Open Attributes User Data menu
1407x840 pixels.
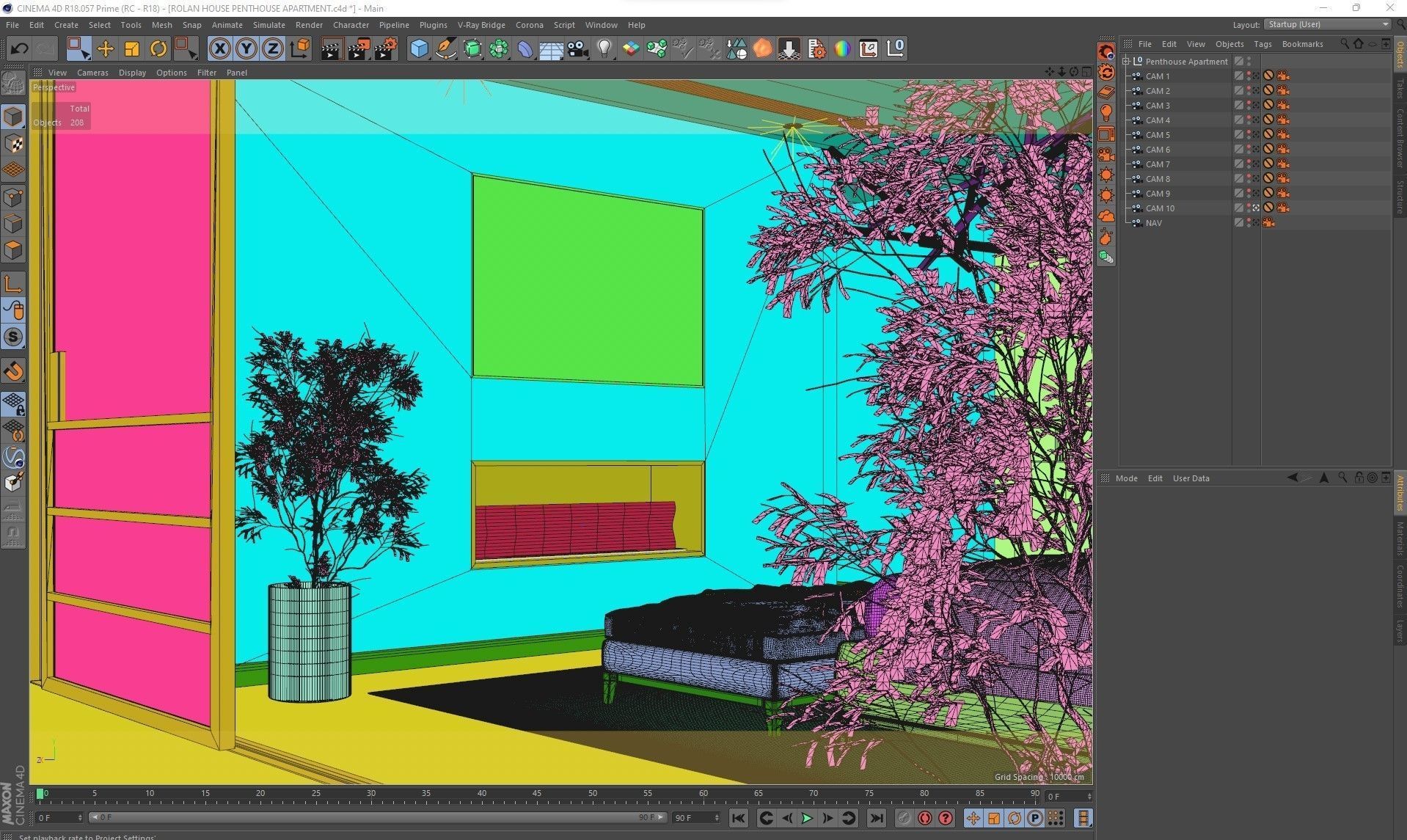(1191, 478)
